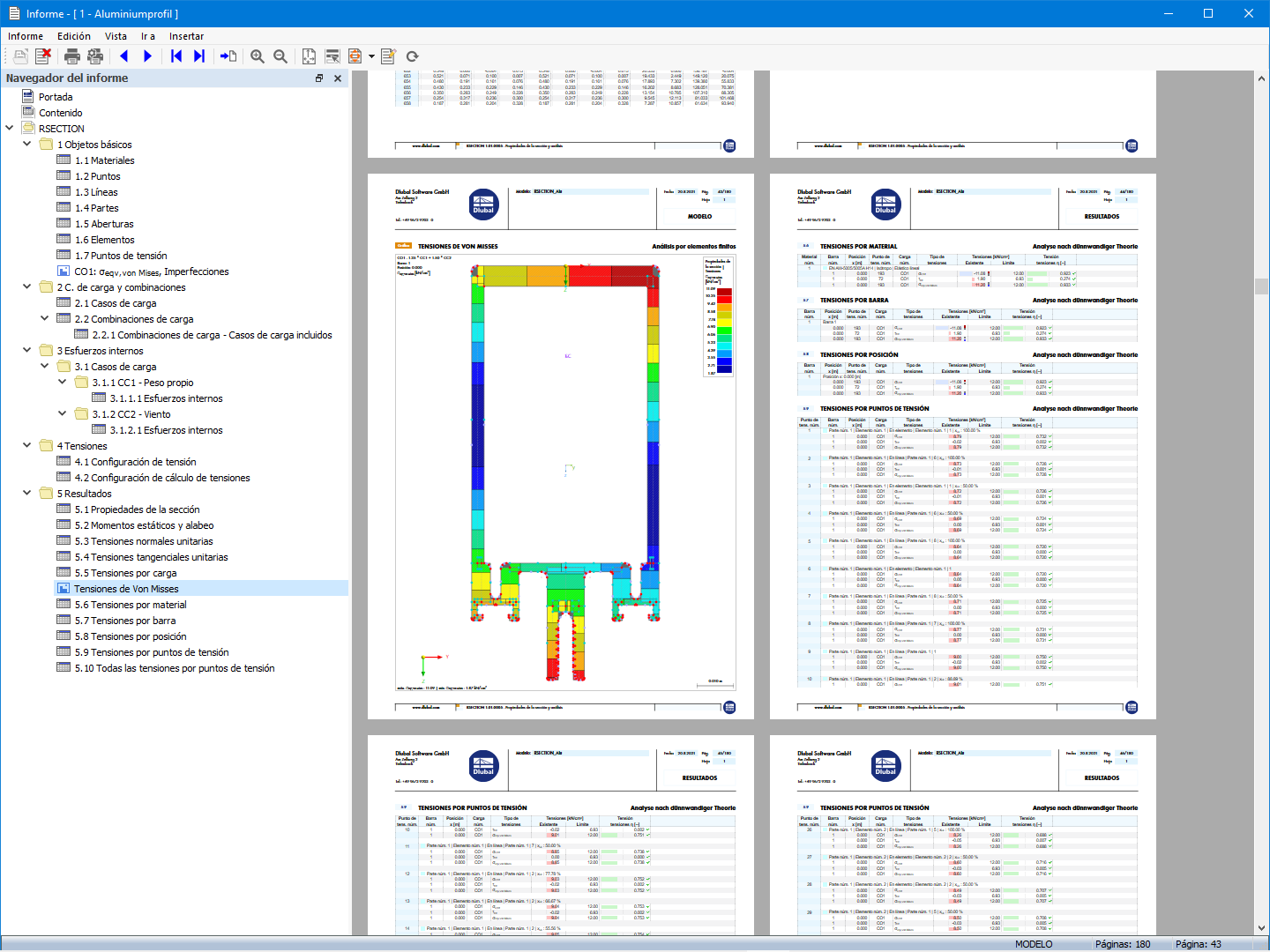Select 5.1 Propiedades de la sección

pos(138,509)
